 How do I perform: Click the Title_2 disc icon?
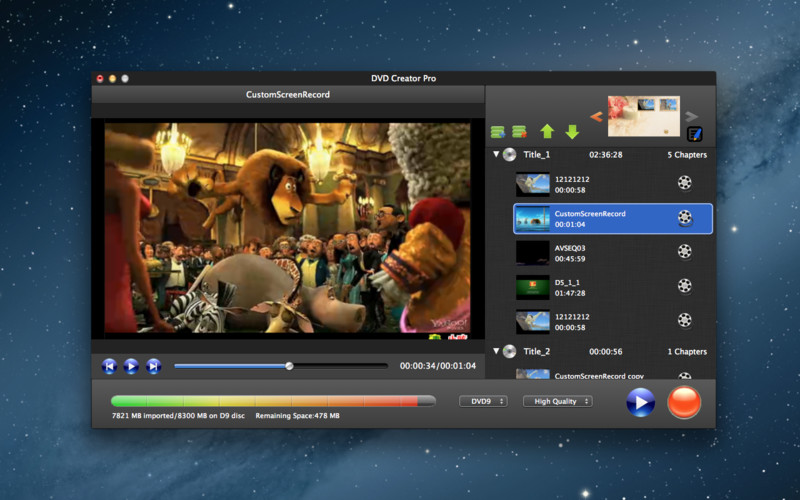pos(509,351)
